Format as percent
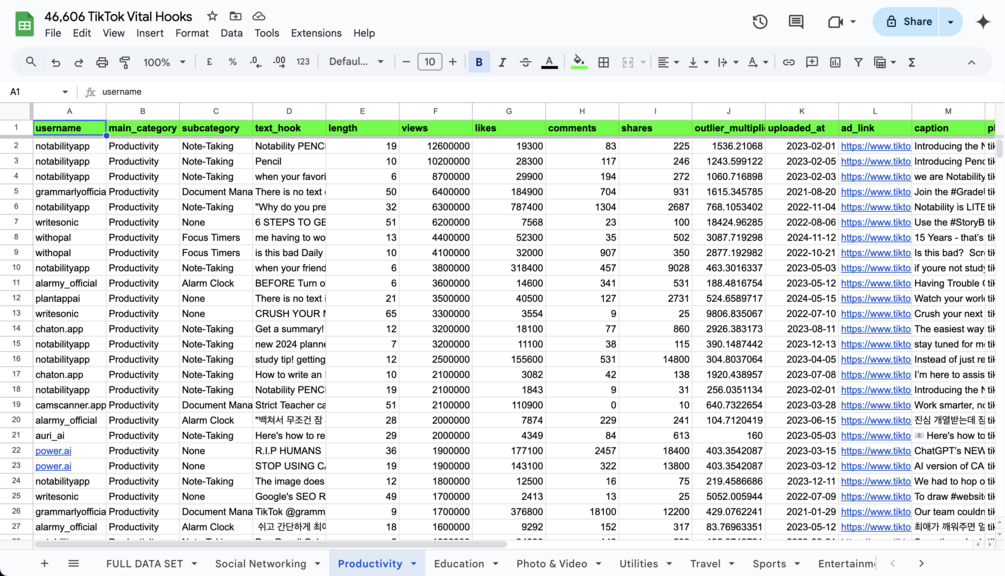 click(232, 62)
